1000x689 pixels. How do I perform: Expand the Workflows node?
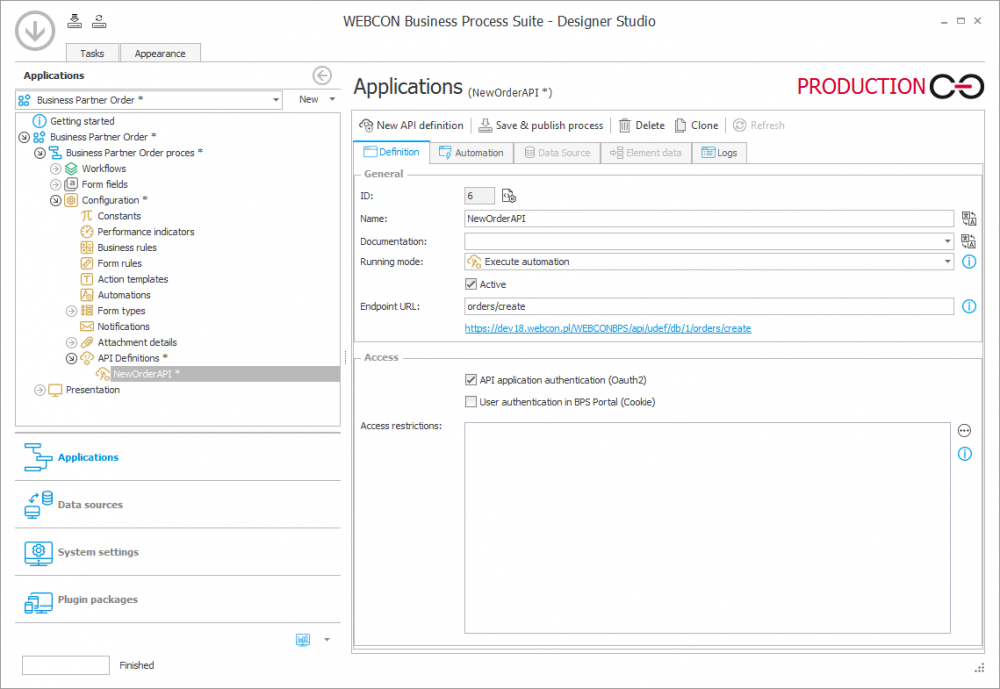(55, 168)
